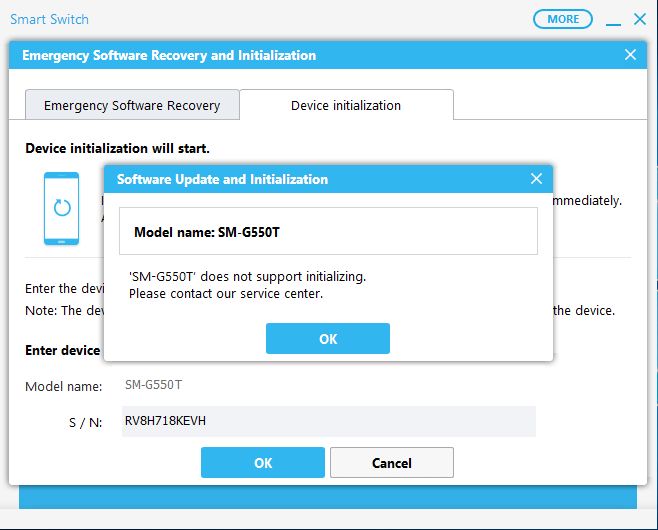Image resolution: width=658 pixels, height=530 pixels.
Task: Click the S/N input field
Action: (x=329, y=421)
